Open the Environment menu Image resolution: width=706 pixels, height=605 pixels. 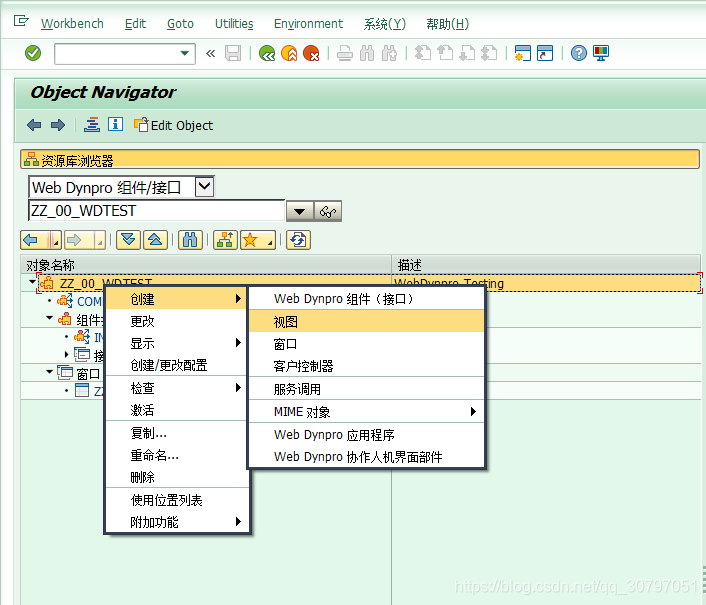click(308, 23)
